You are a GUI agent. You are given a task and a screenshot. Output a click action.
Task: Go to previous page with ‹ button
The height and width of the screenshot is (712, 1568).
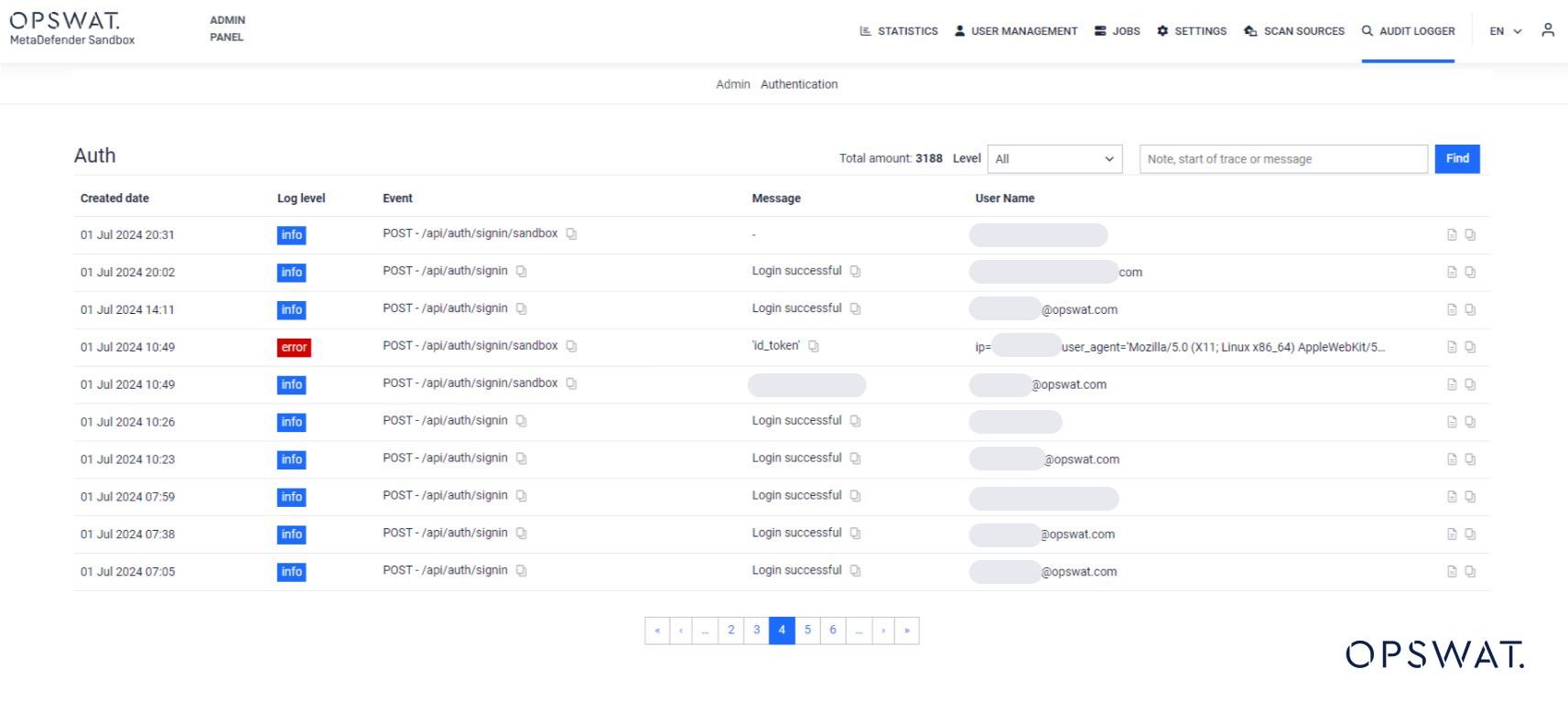pyautogui.click(x=681, y=631)
